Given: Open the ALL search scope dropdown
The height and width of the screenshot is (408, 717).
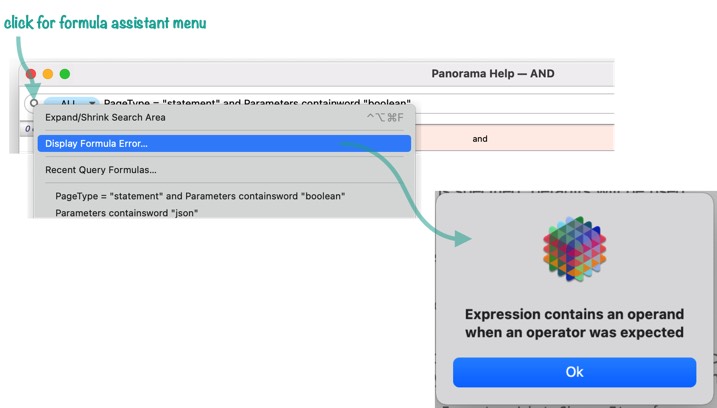Looking at the screenshot, I should click(x=72, y=102).
